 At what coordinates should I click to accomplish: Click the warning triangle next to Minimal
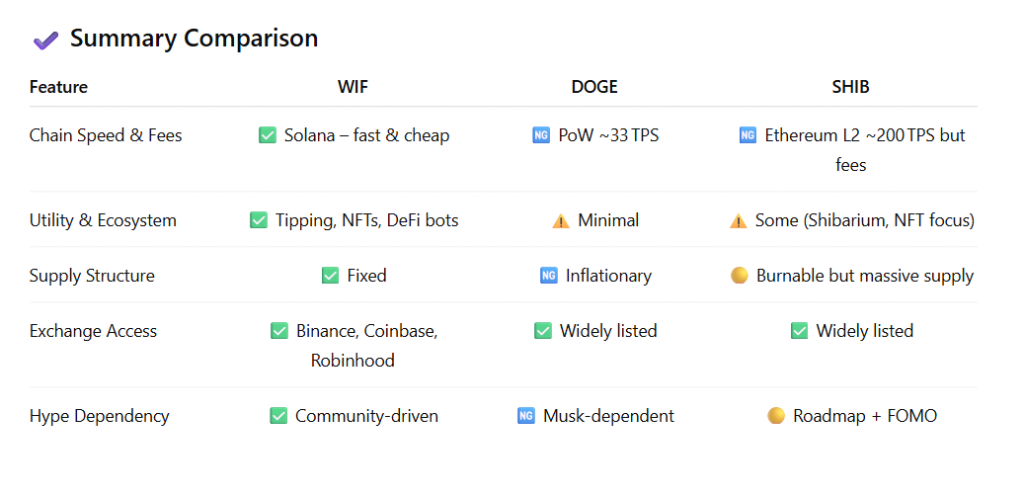tap(561, 221)
